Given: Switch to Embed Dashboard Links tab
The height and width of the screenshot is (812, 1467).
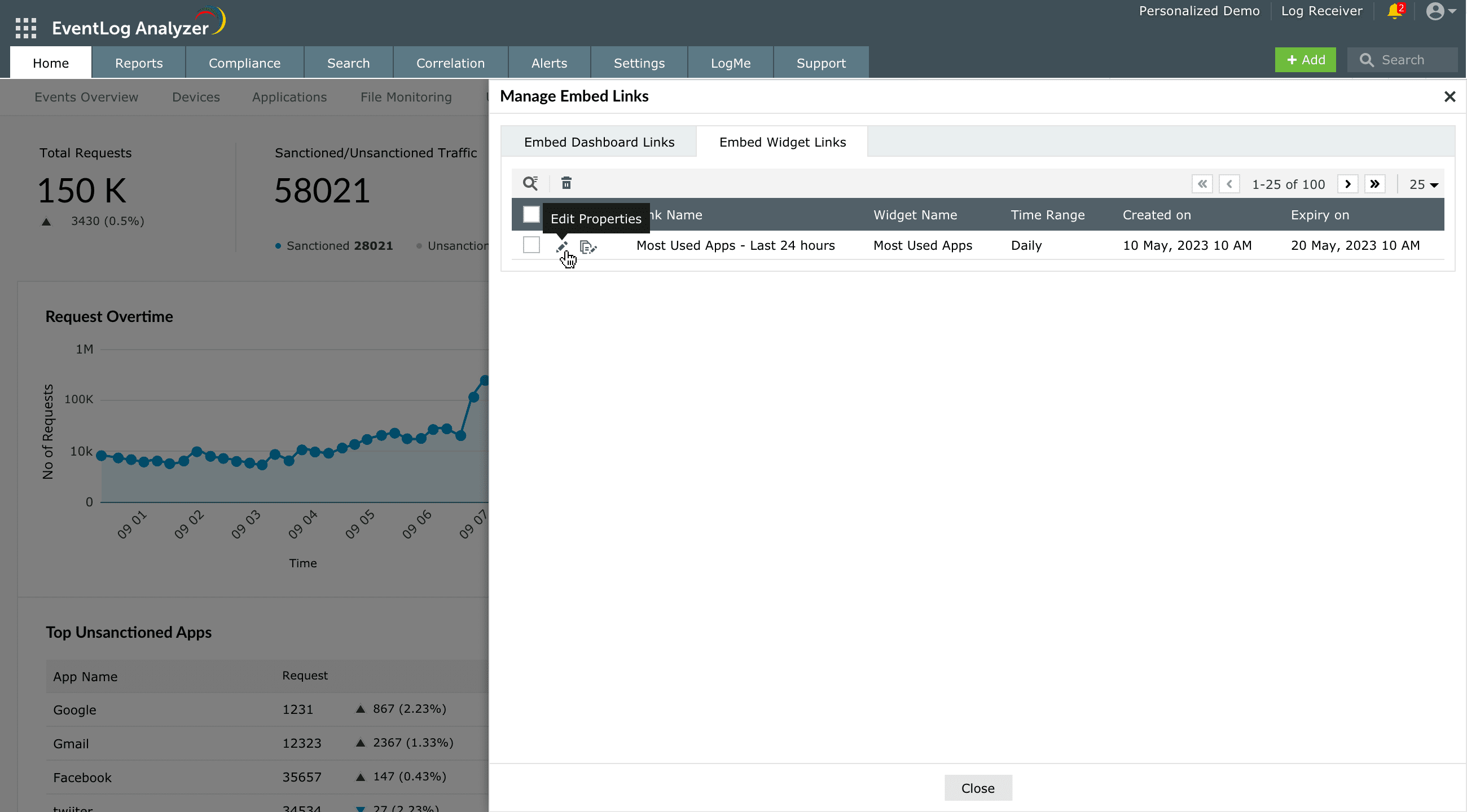Looking at the screenshot, I should [x=599, y=142].
